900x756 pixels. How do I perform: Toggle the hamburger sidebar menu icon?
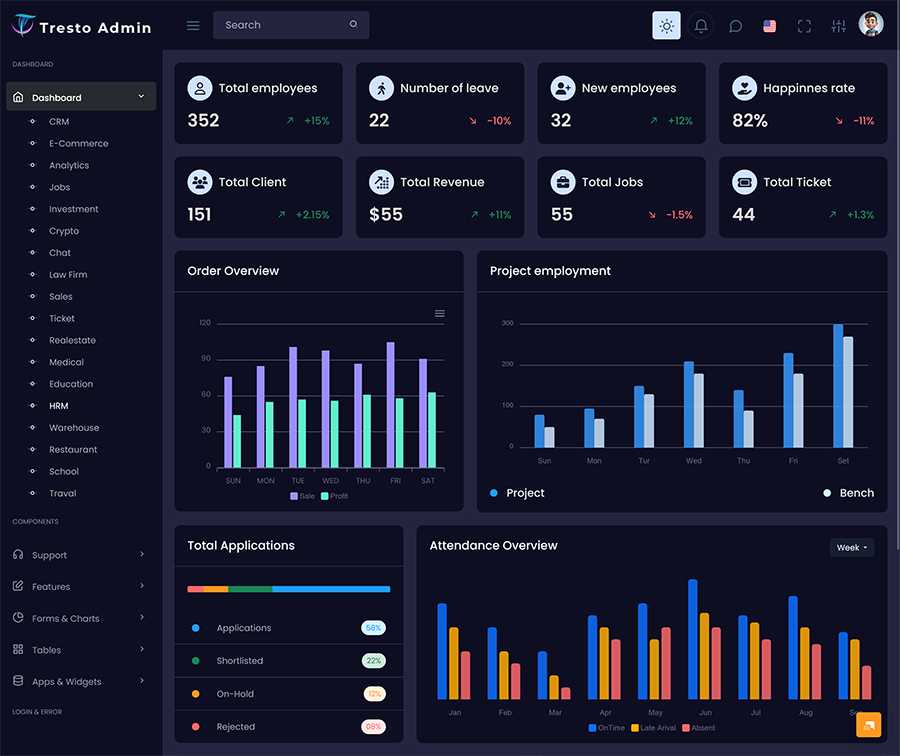[193, 25]
